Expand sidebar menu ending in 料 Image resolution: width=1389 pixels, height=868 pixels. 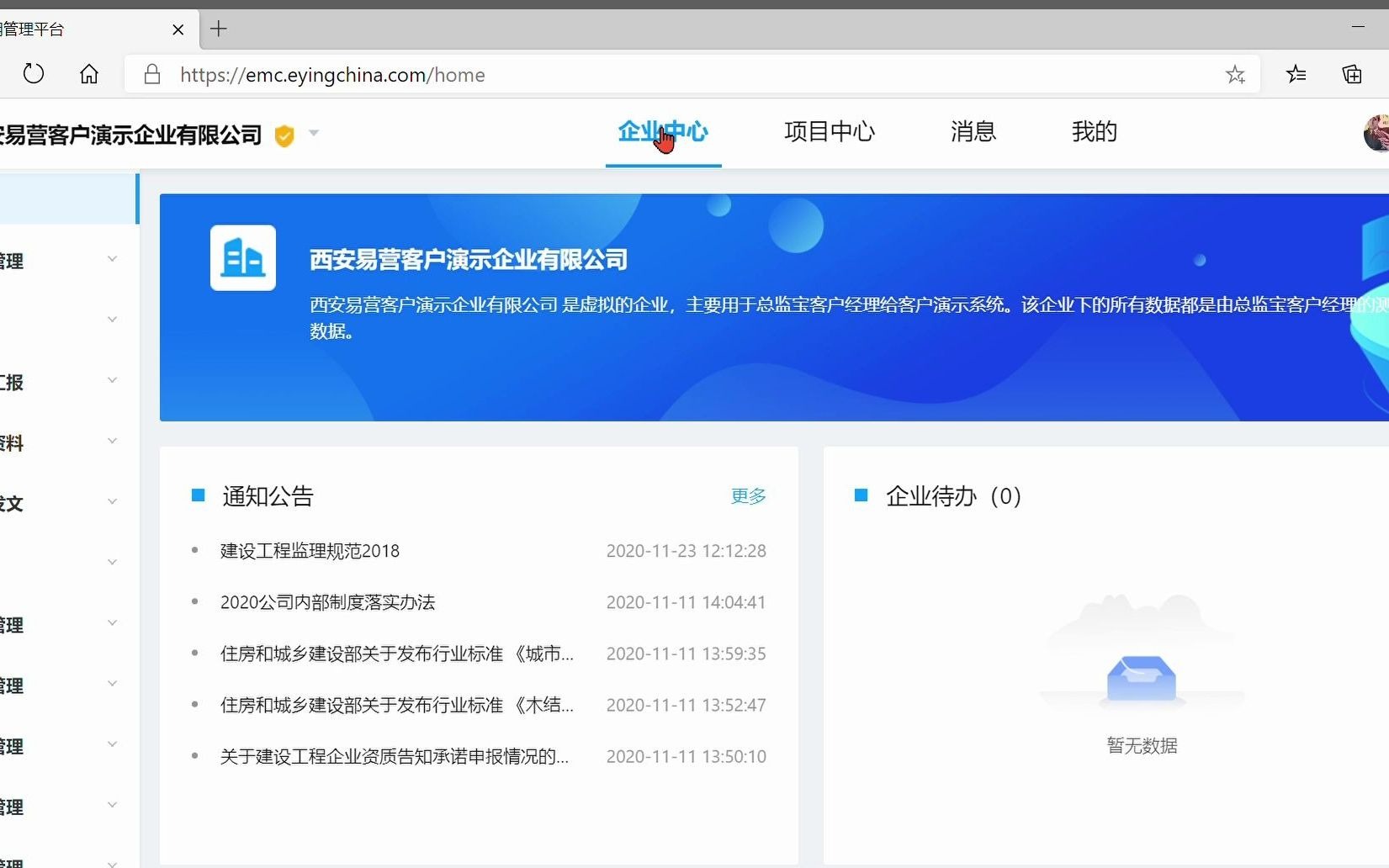(112, 441)
